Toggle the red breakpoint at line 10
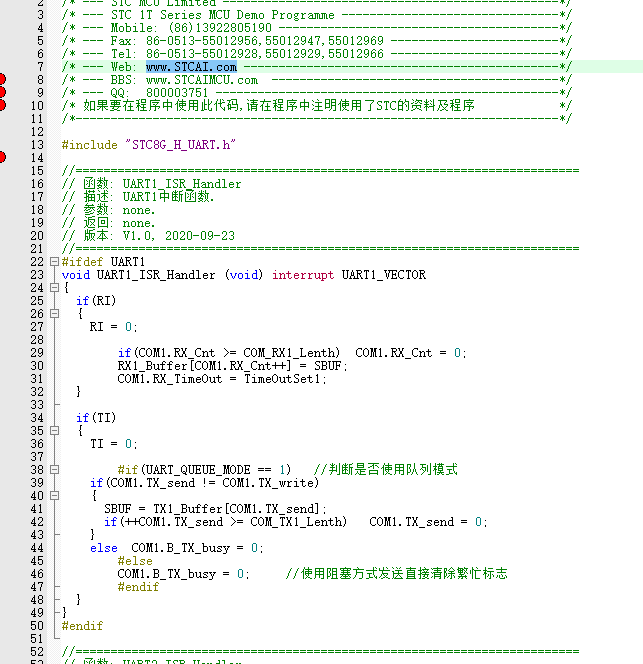Image resolution: width=643 pixels, height=664 pixels. pos(2,105)
